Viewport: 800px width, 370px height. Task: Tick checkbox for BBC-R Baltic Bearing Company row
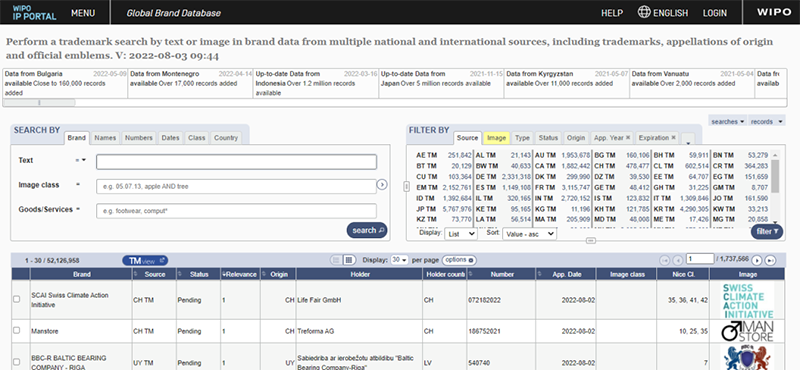[x=16, y=362]
